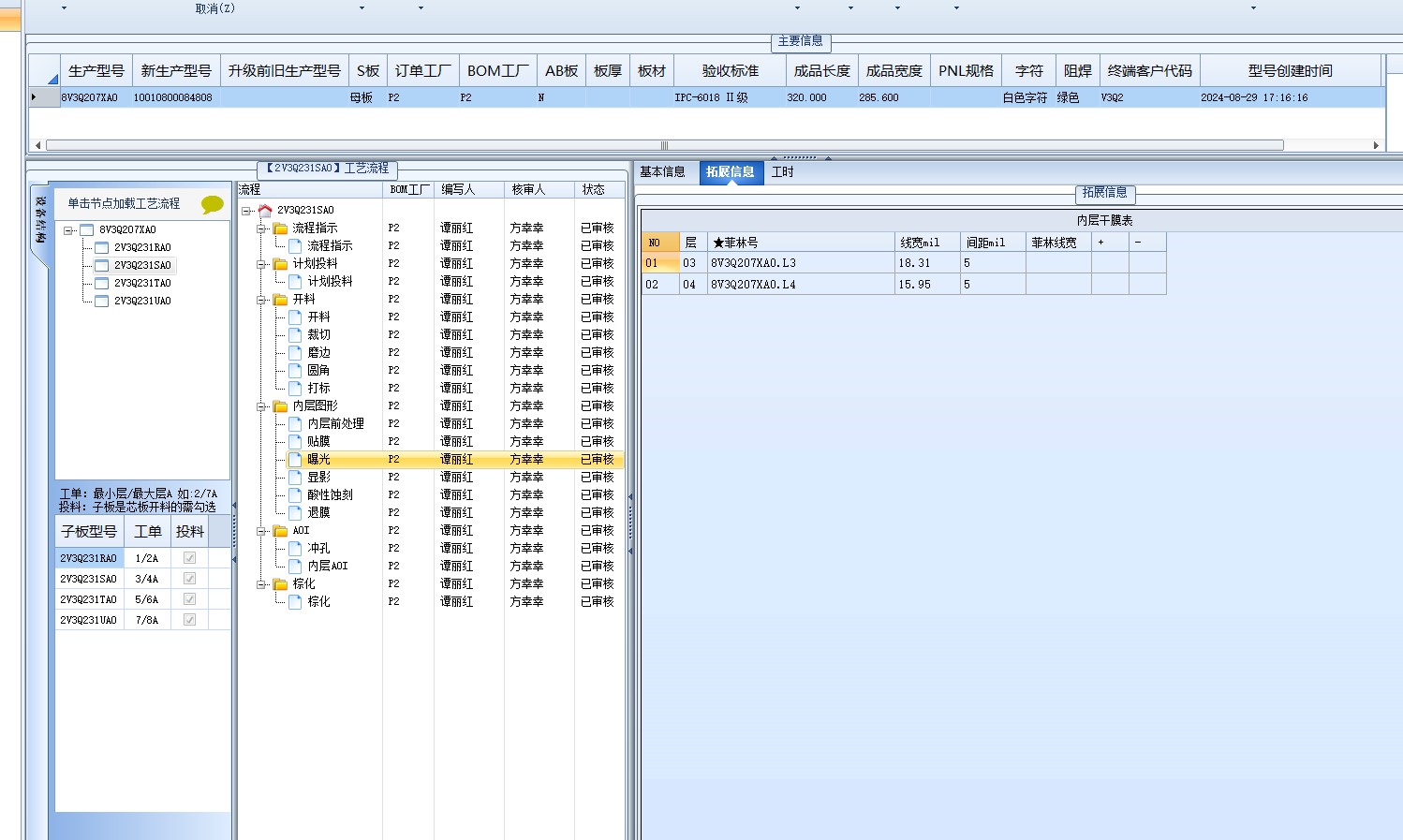Click ★菲林号 column header
The image size is (1403, 840).
[801, 243]
